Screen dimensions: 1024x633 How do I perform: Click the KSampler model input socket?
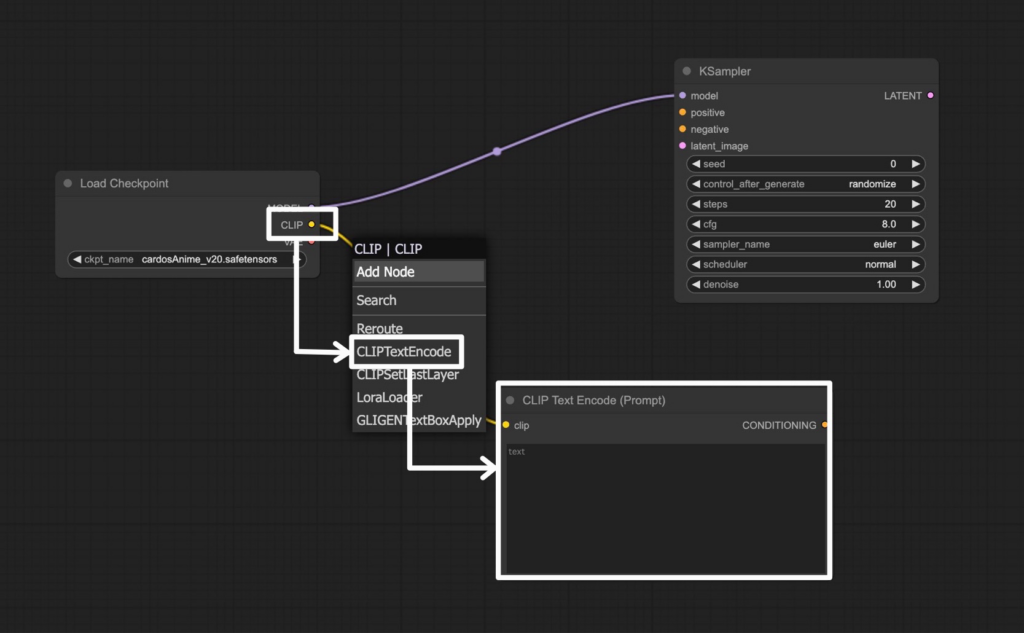point(682,96)
